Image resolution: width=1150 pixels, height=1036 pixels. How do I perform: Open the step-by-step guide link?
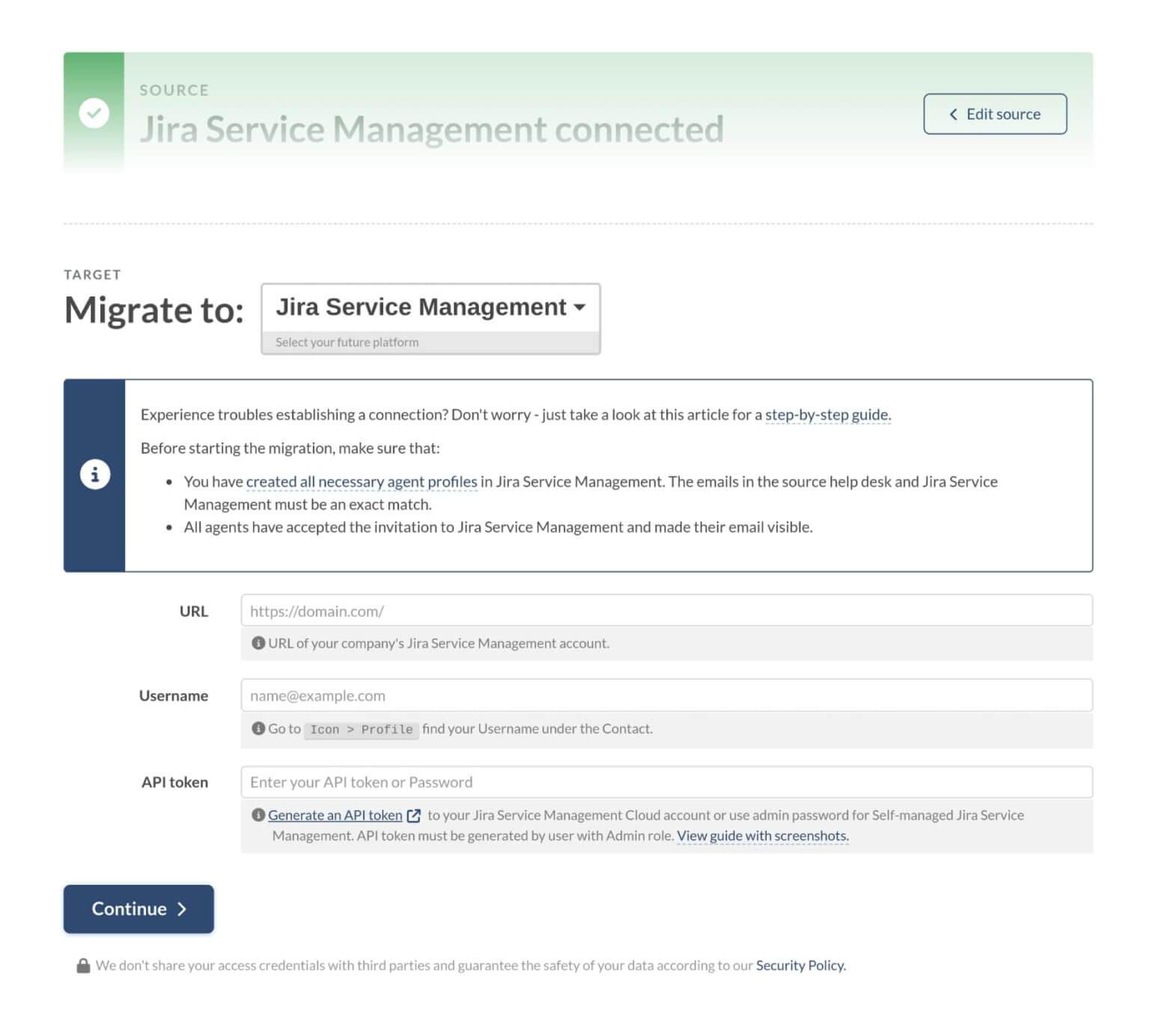pos(827,414)
